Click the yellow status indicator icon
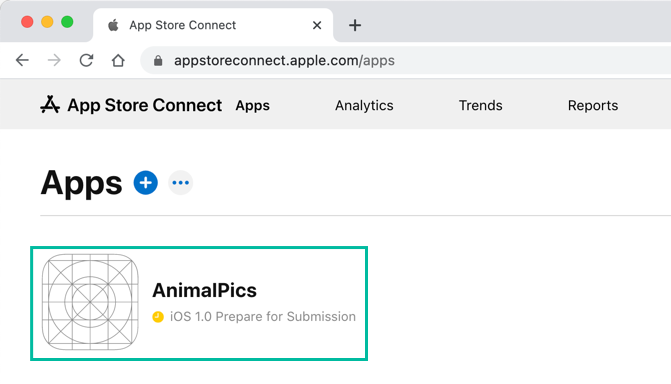The height and width of the screenshot is (384, 671). [x=158, y=317]
